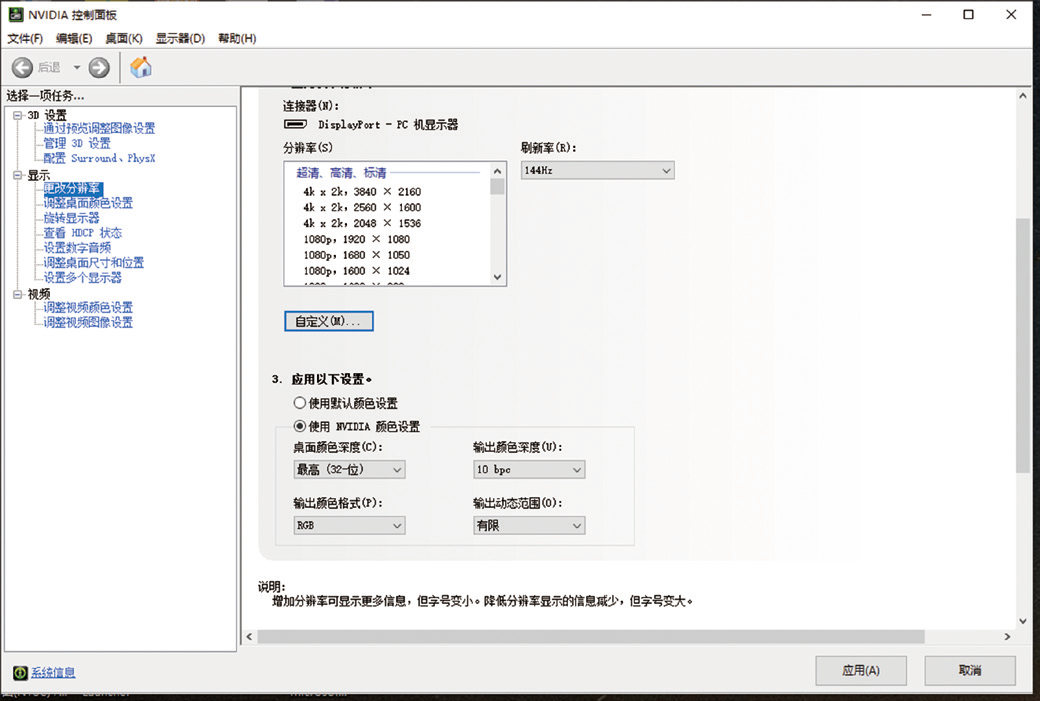Click the DisplayPort connector icon
The width and height of the screenshot is (1040, 701).
(295, 124)
